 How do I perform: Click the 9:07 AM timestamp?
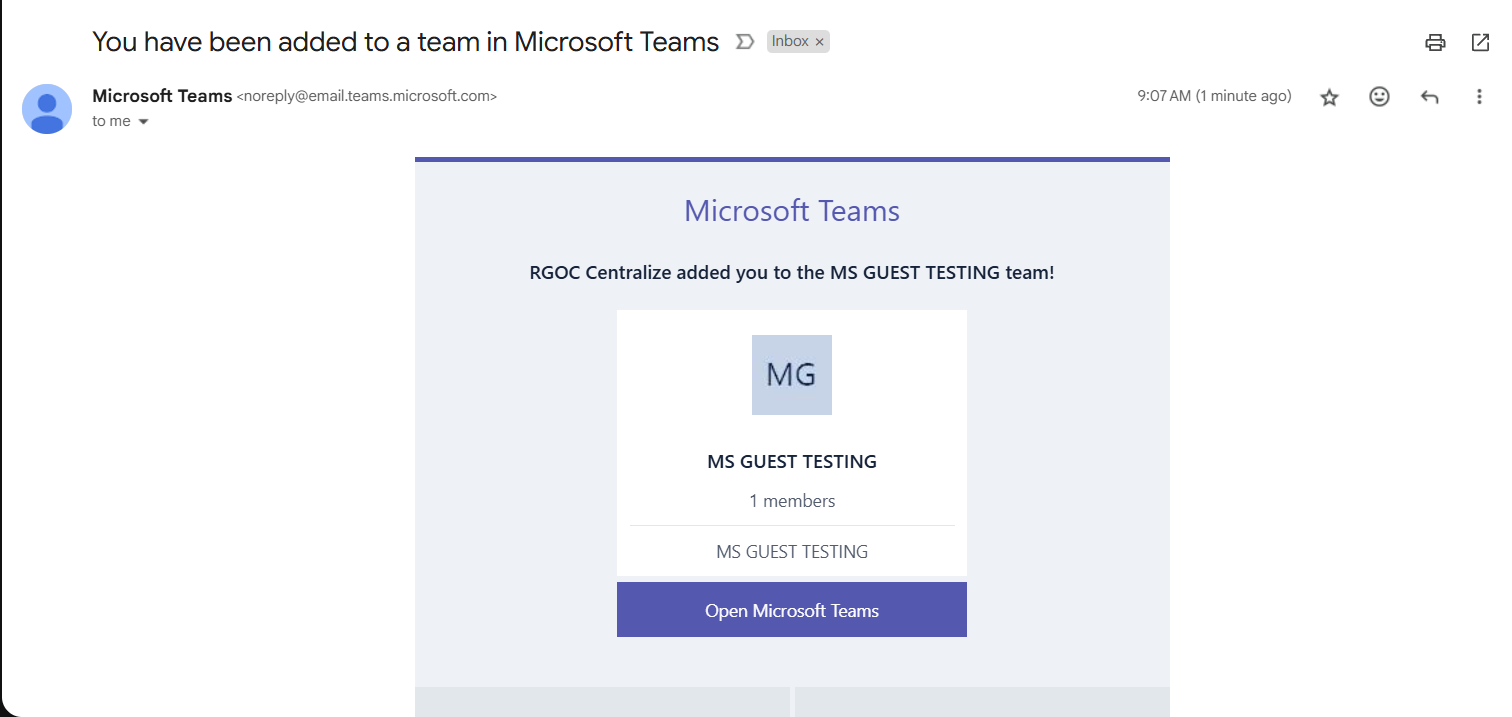point(1214,97)
